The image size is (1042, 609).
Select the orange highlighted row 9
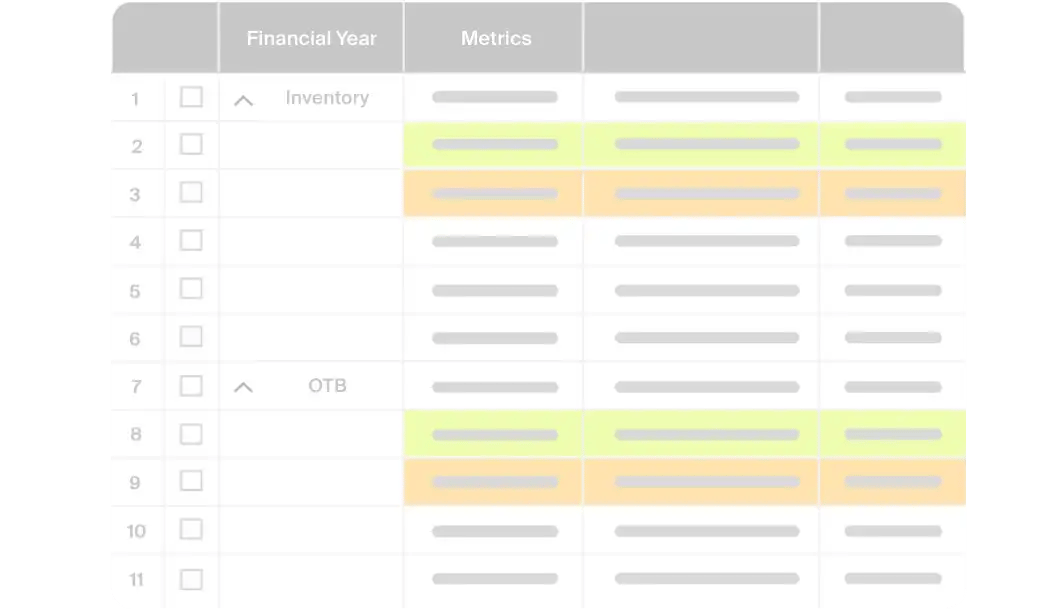(x=684, y=481)
